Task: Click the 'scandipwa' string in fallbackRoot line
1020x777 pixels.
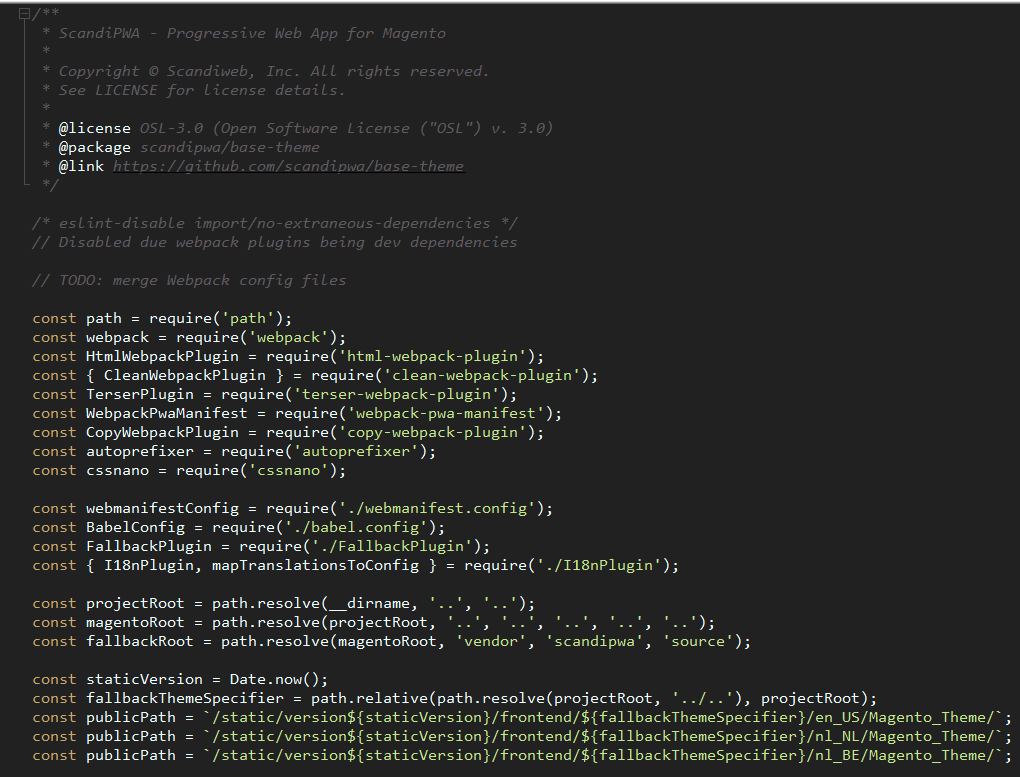Action: 594,642
